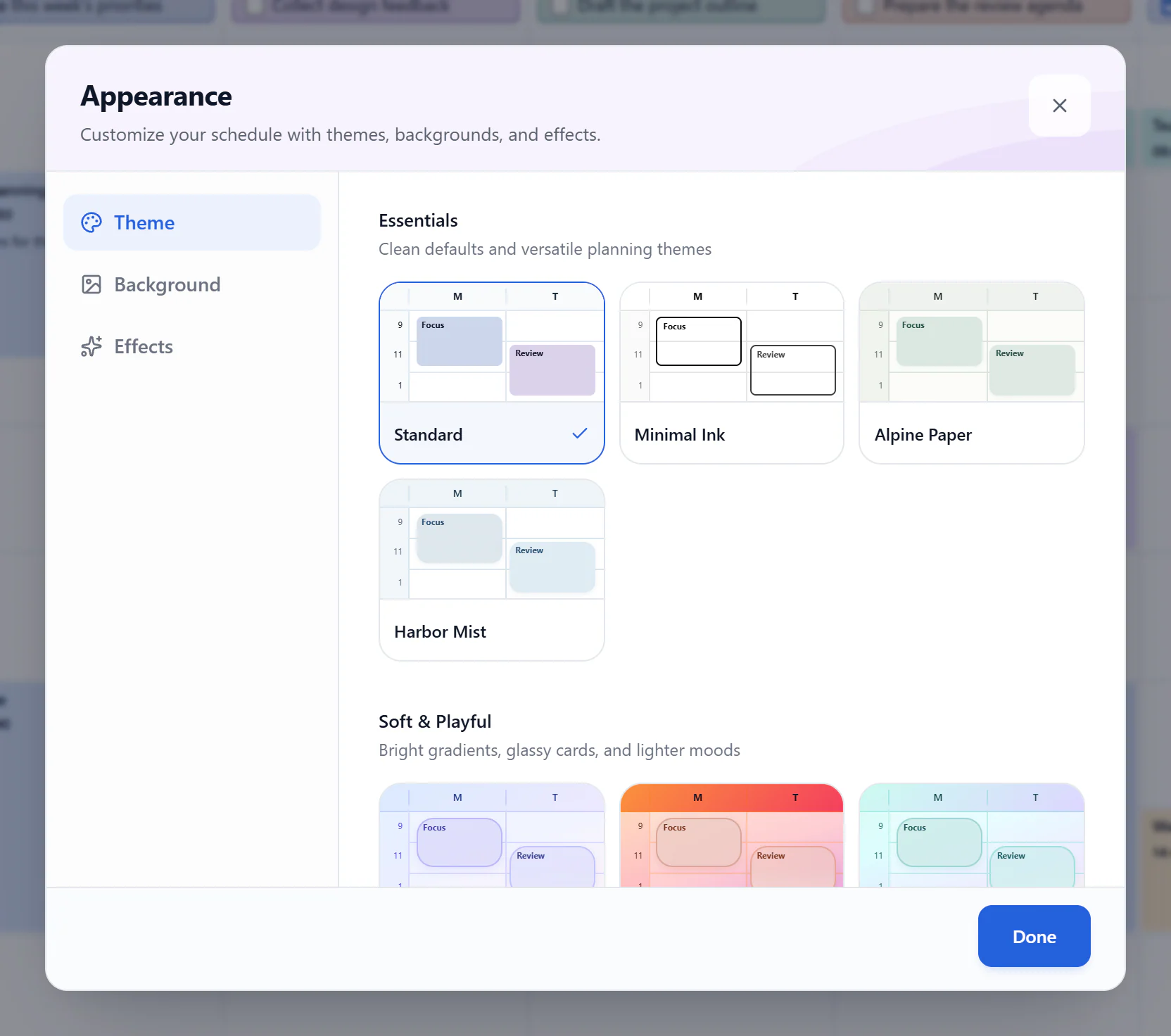Click the Appearance dialog title
Screen dimensions: 1171x1036
point(156,96)
